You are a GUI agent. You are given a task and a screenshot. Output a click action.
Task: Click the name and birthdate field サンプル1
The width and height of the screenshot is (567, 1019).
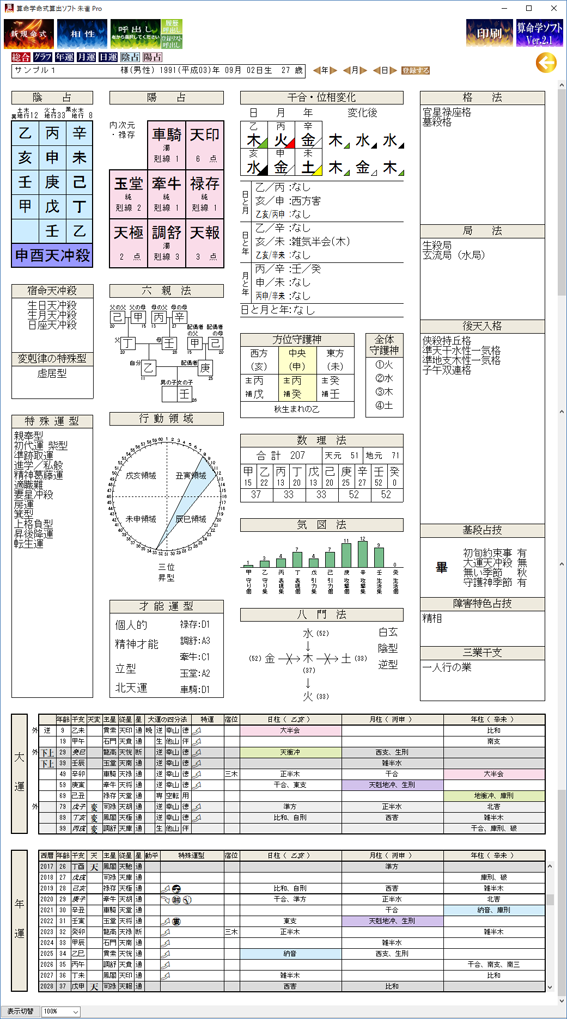[x=159, y=70]
